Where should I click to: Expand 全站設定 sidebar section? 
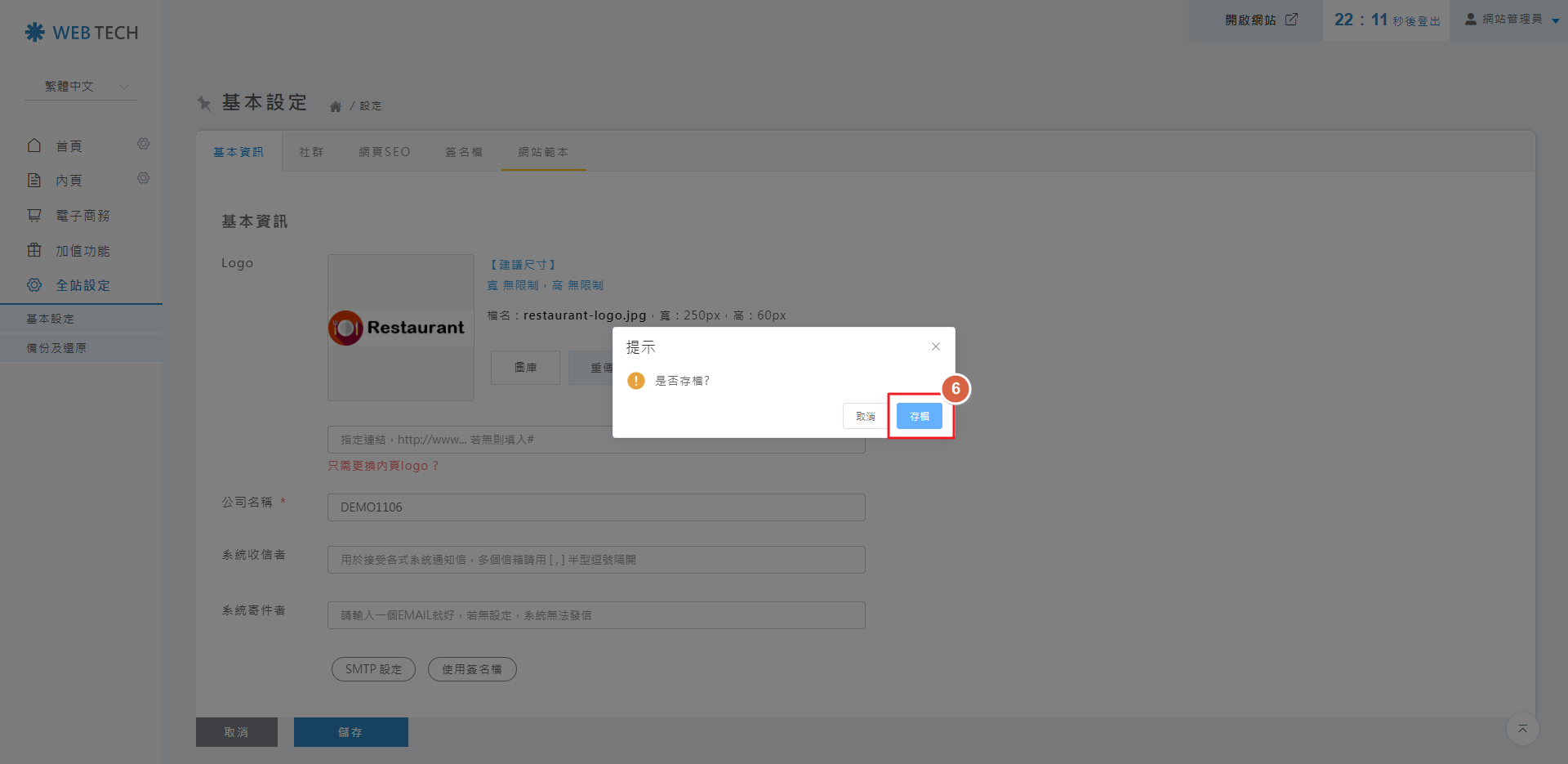[x=82, y=285]
